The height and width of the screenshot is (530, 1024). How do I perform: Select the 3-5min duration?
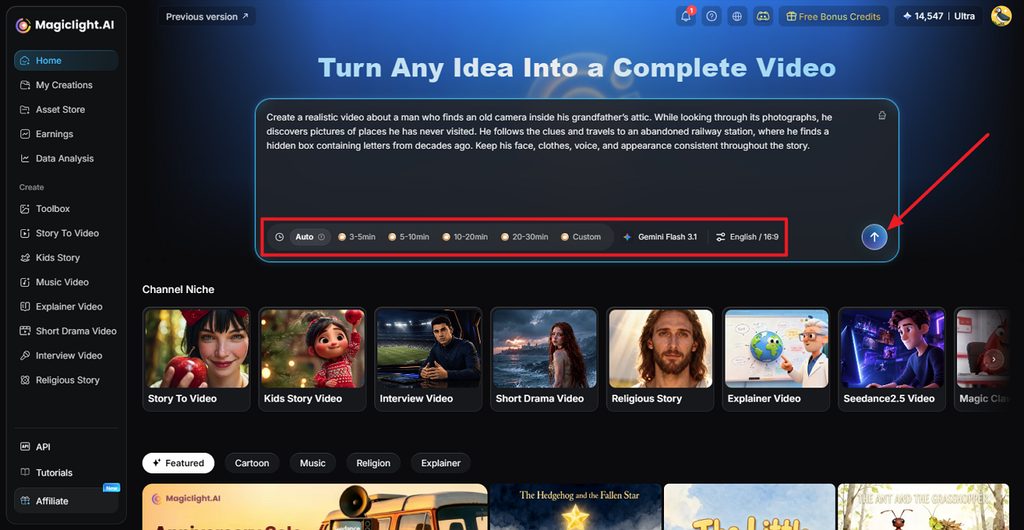click(357, 237)
